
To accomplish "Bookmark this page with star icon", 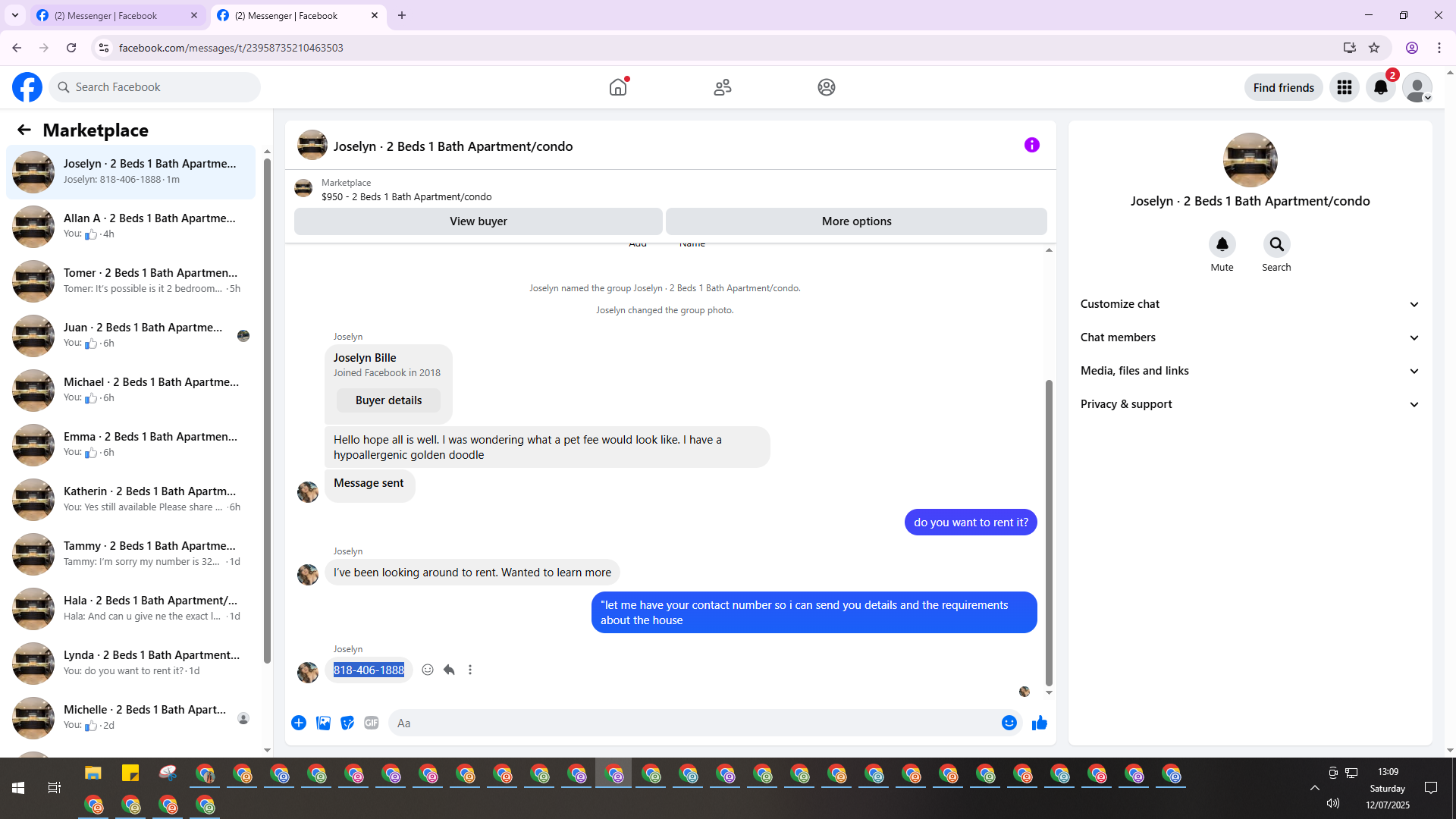I will [1374, 48].
